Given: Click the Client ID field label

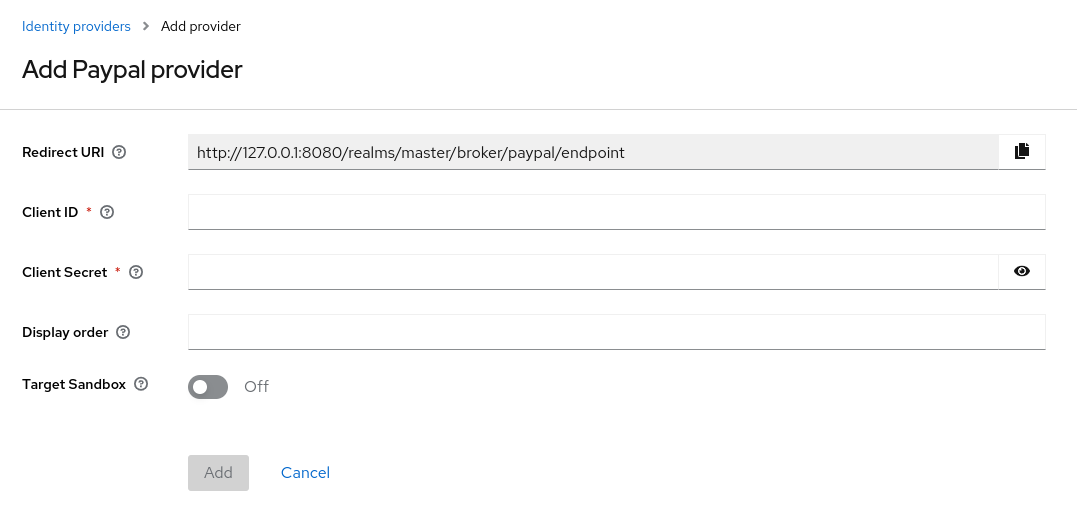Looking at the screenshot, I should [x=50, y=212].
